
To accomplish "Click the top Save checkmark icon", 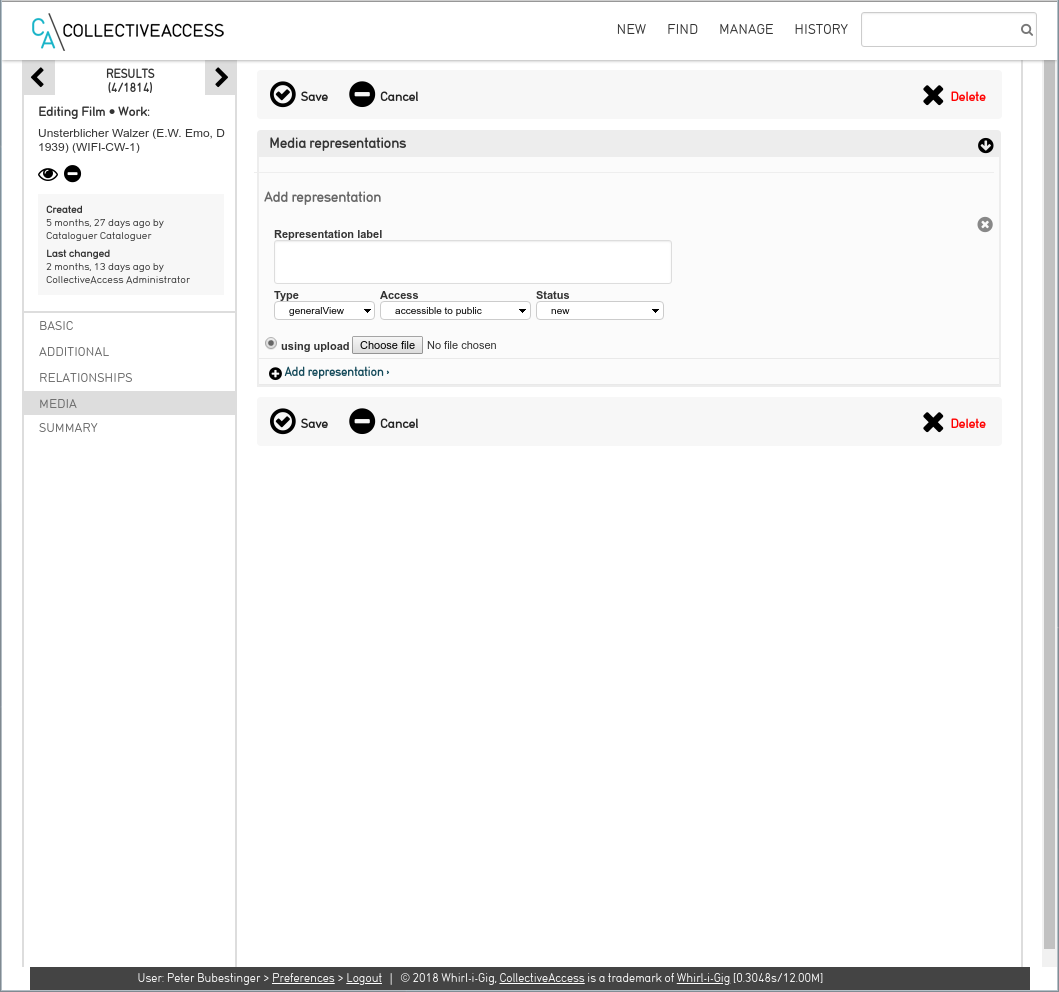I will tap(283, 95).
